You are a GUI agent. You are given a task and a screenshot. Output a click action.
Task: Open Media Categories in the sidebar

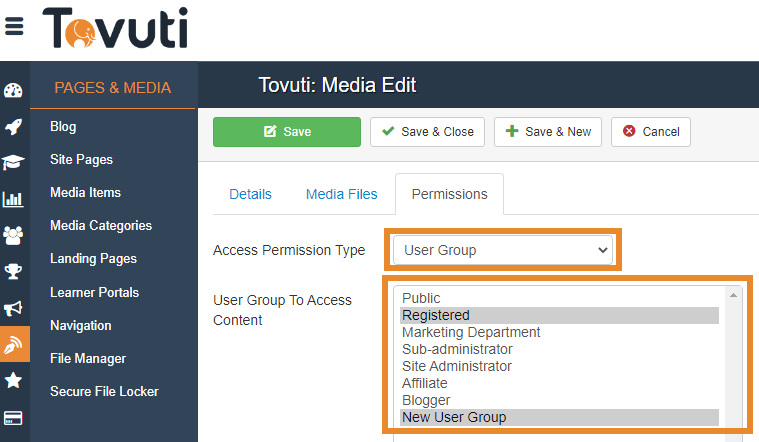101,226
